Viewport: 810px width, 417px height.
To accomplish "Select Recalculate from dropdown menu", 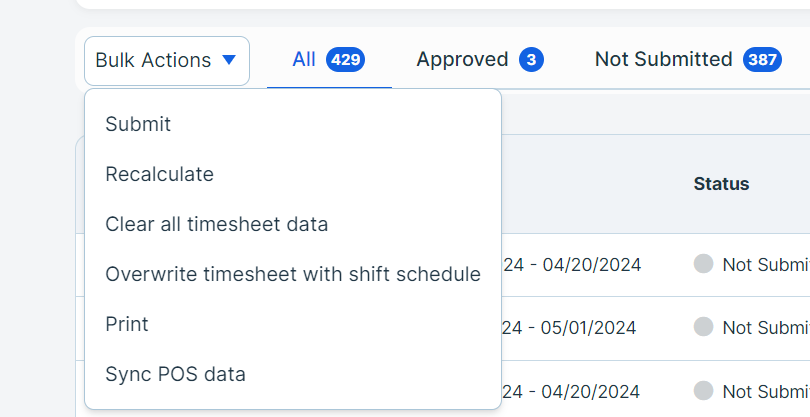I will (x=160, y=174).
